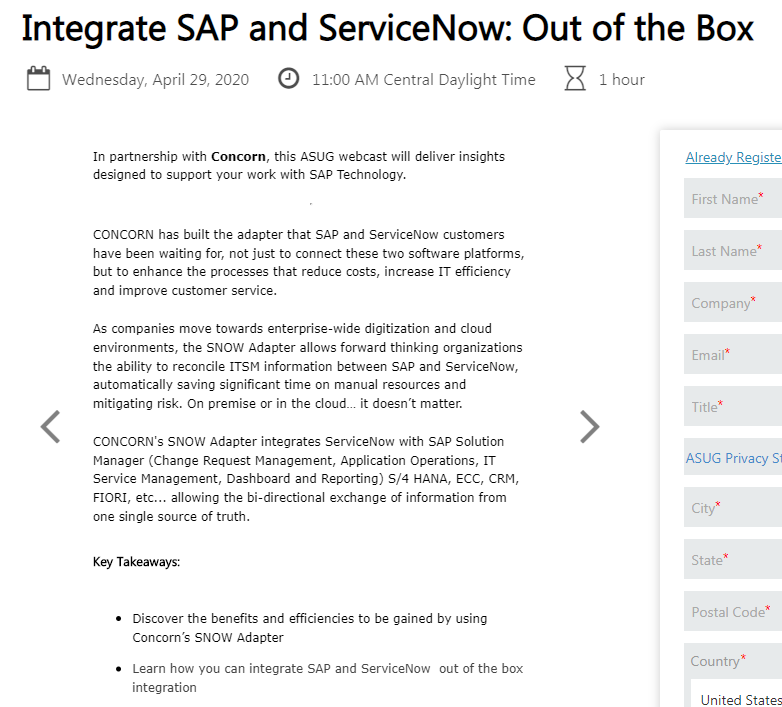Click the calendar icon beside the date
Image resolution: width=782 pixels, height=707 pixels.
coord(38,79)
